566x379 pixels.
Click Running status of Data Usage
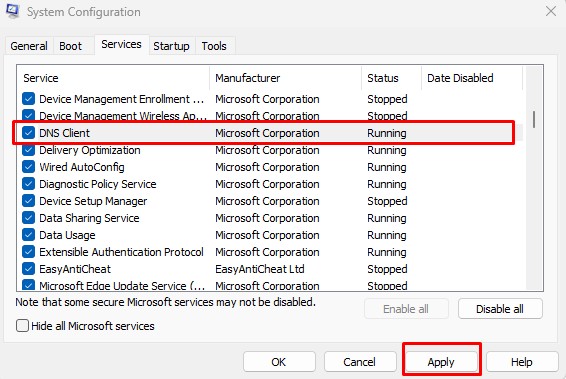point(387,235)
